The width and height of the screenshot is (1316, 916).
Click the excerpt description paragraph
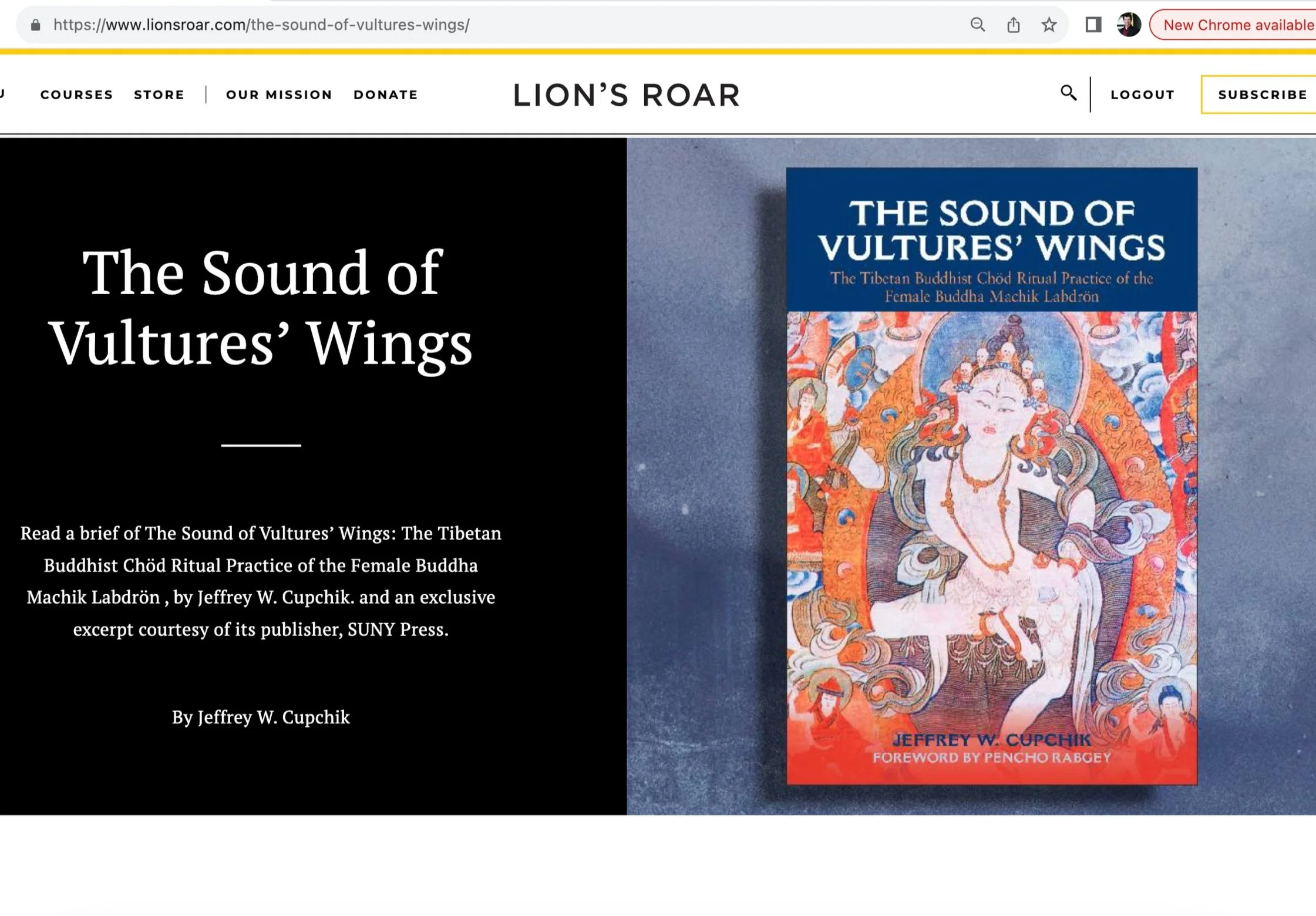coord(261,581)
